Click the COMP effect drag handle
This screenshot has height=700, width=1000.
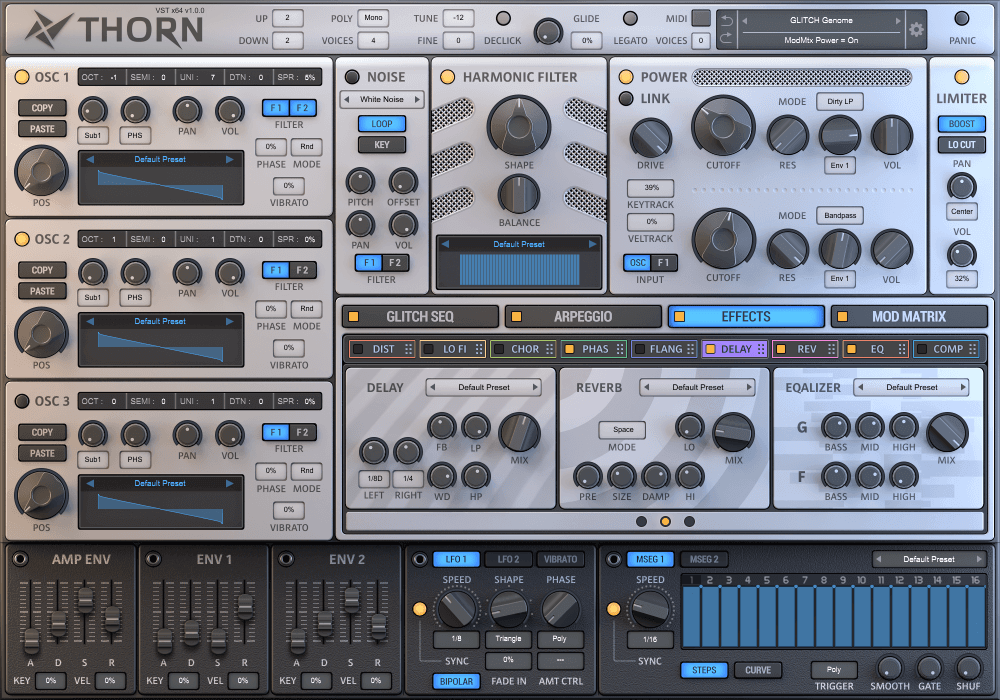[x=972, y=349]
